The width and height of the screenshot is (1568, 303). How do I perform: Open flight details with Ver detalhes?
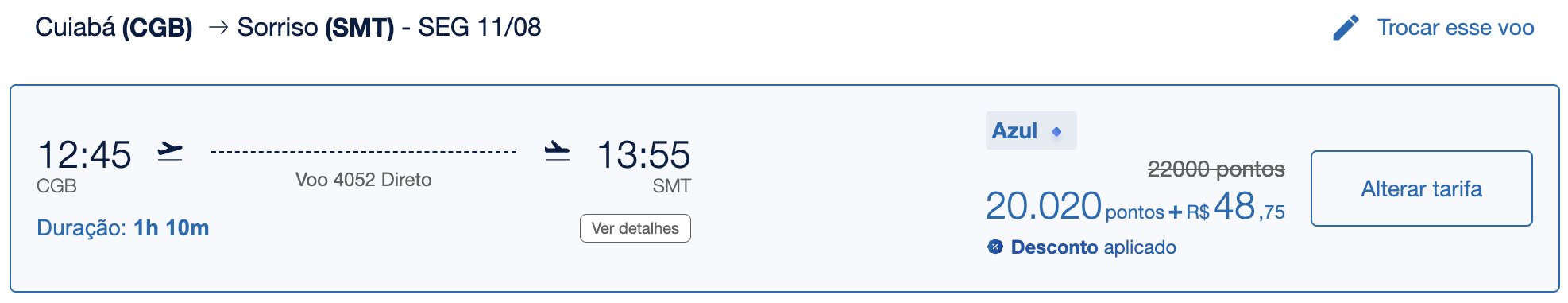635,228
